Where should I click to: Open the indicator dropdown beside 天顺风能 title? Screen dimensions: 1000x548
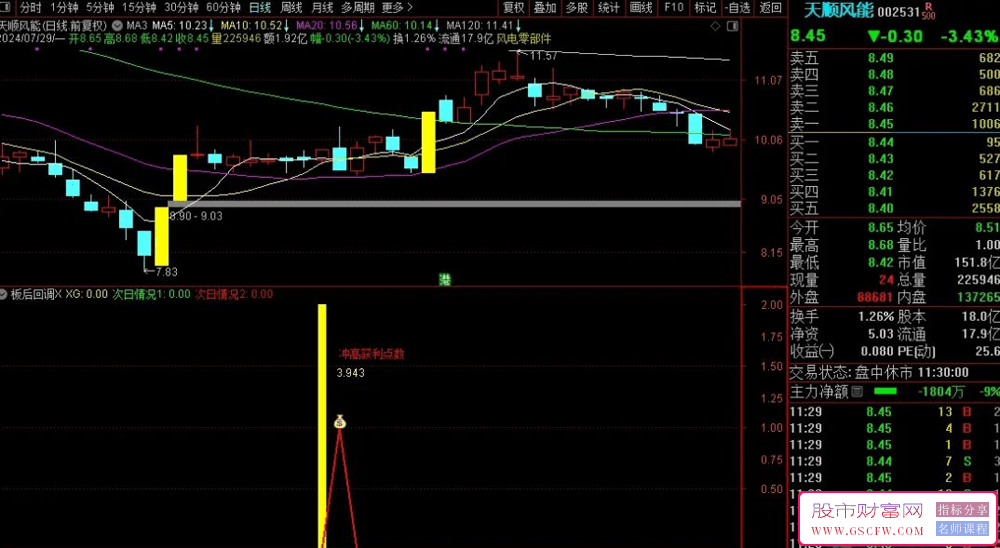(x=117, y=26)
